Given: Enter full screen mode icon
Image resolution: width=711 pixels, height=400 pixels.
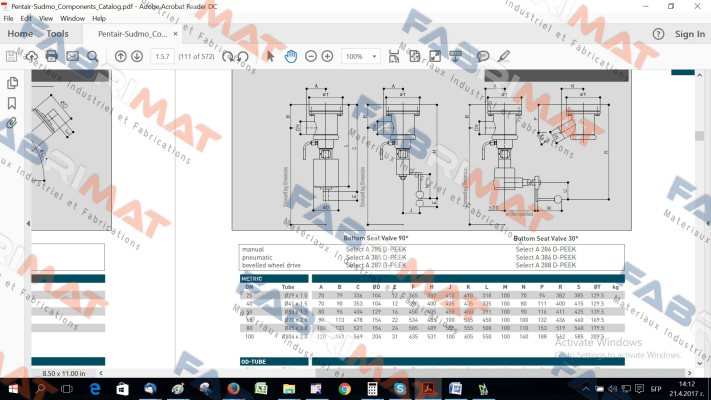Looking at the screenshot, I should 435,56.
